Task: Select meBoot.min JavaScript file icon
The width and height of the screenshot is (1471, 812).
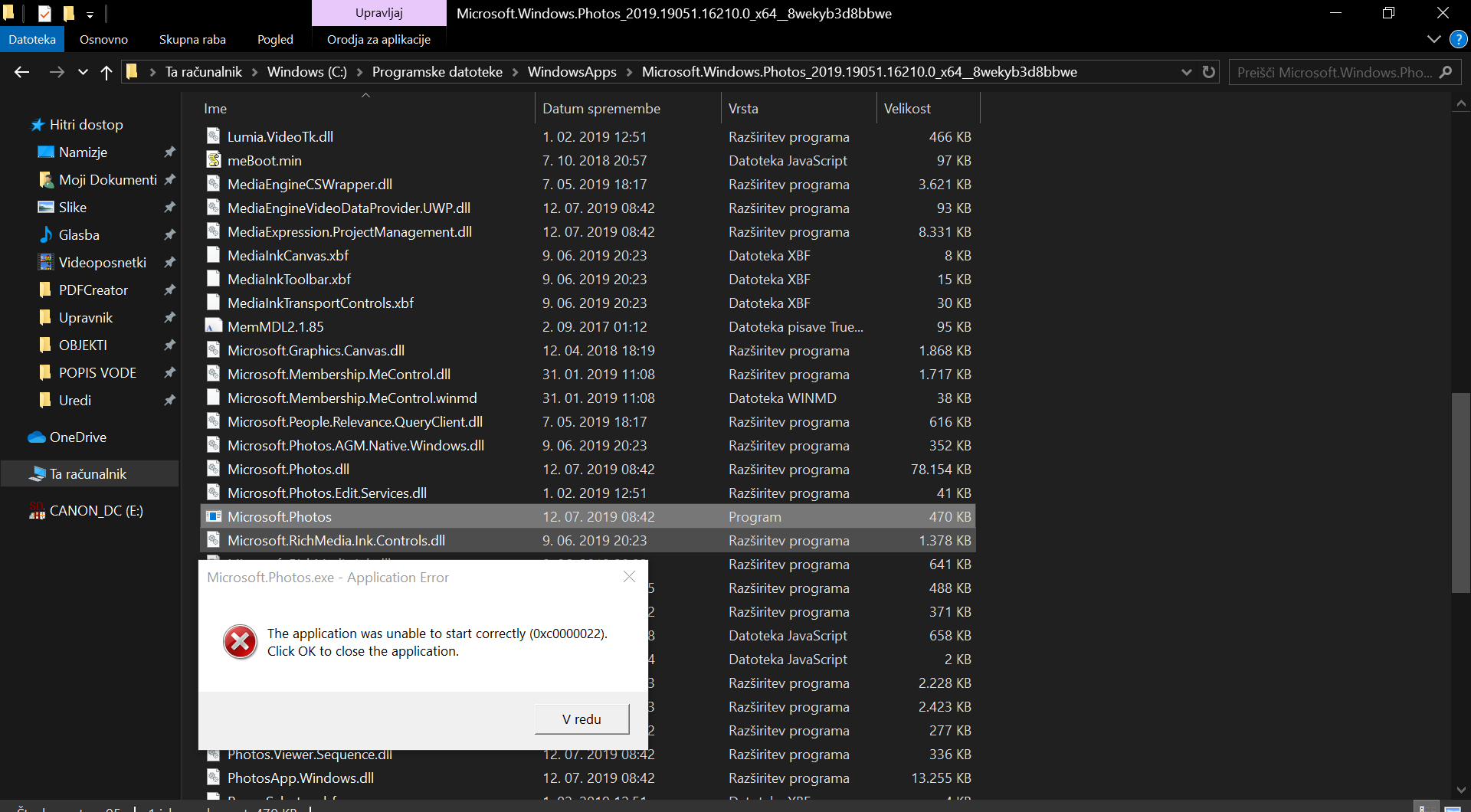Action: [214, 160]
